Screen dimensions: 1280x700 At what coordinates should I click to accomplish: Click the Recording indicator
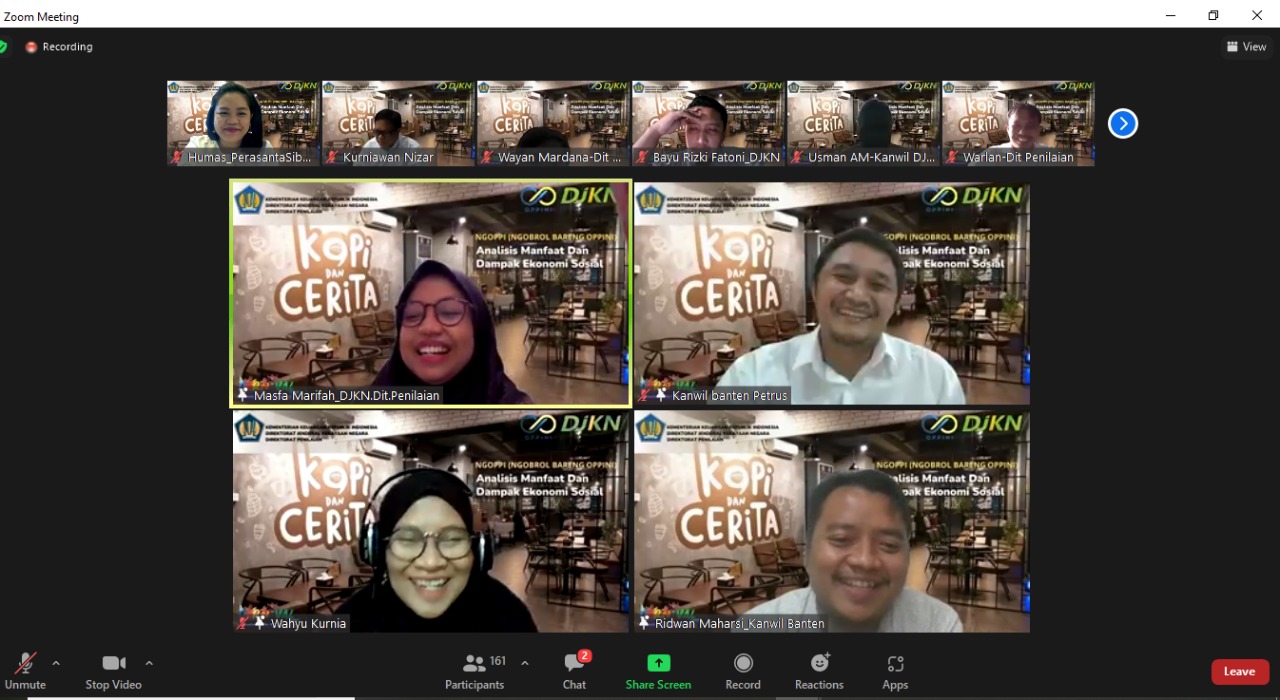pos(59,47)
